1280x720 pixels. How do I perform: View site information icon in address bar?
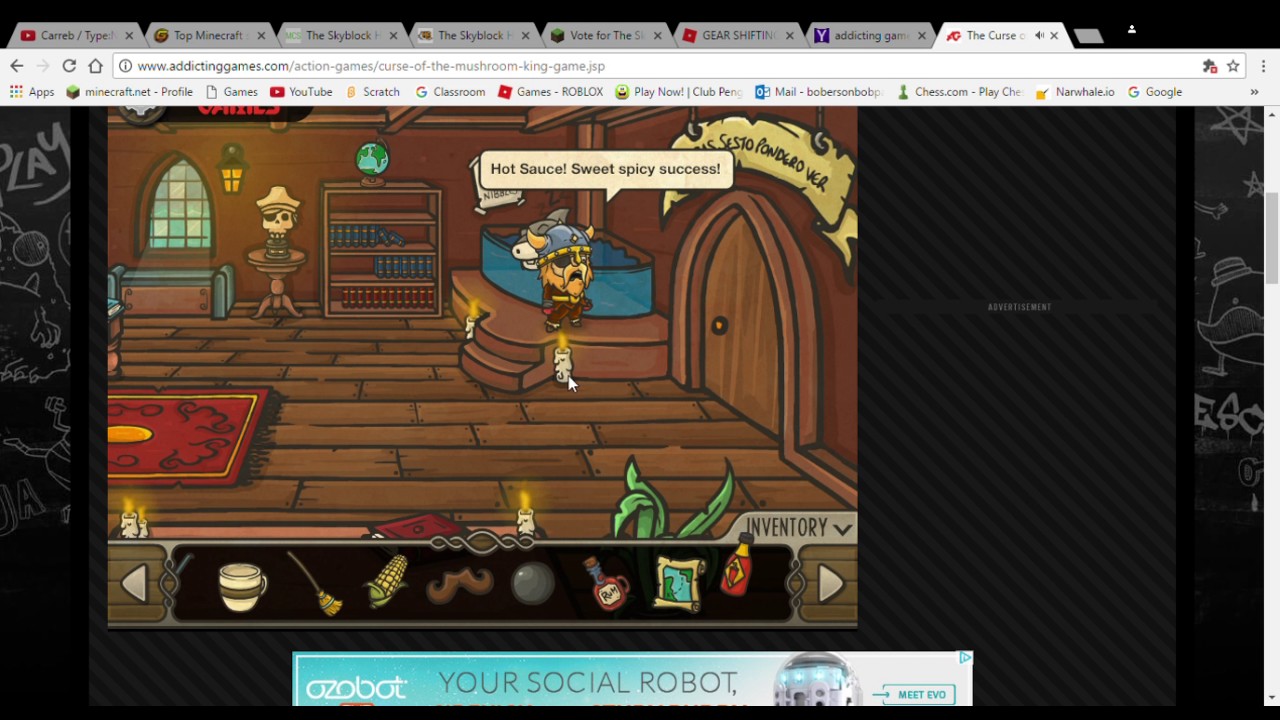[125, 66]
